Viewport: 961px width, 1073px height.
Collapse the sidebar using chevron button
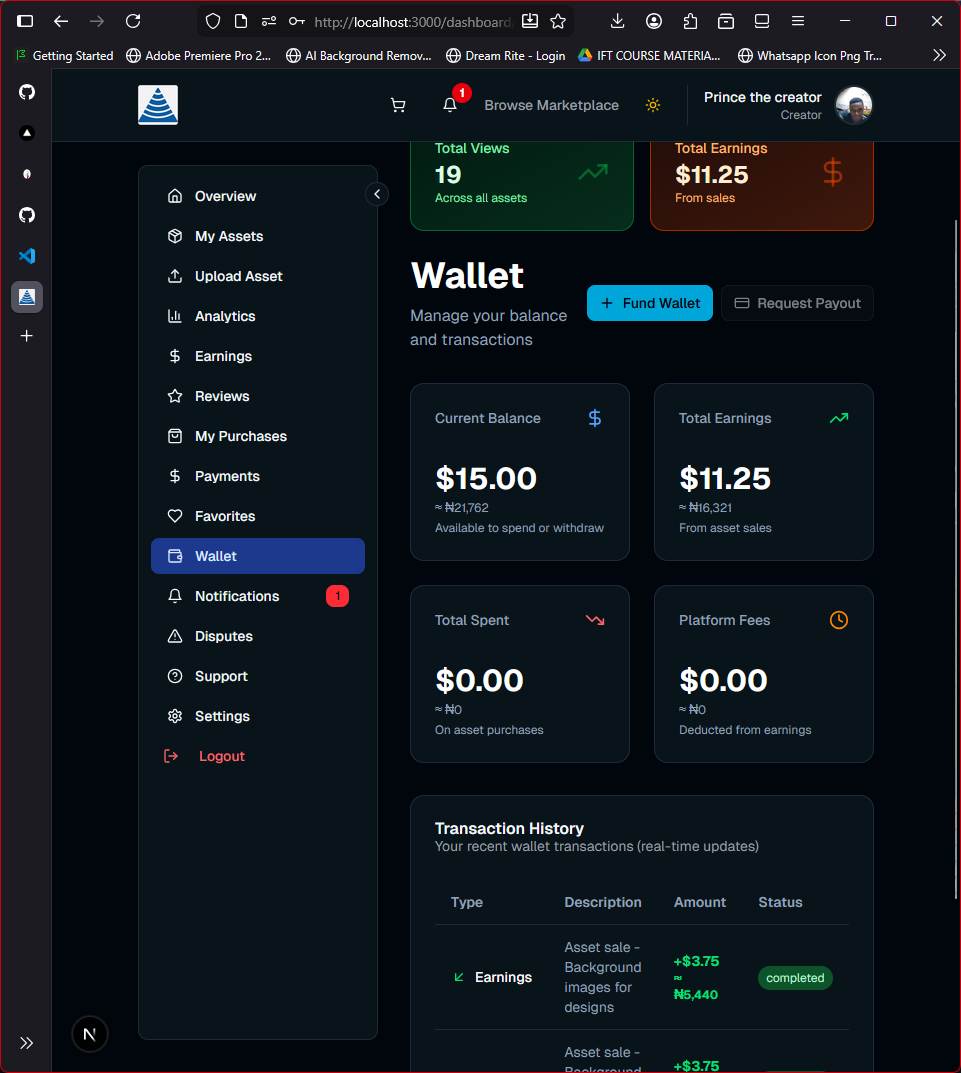(377, 194)
